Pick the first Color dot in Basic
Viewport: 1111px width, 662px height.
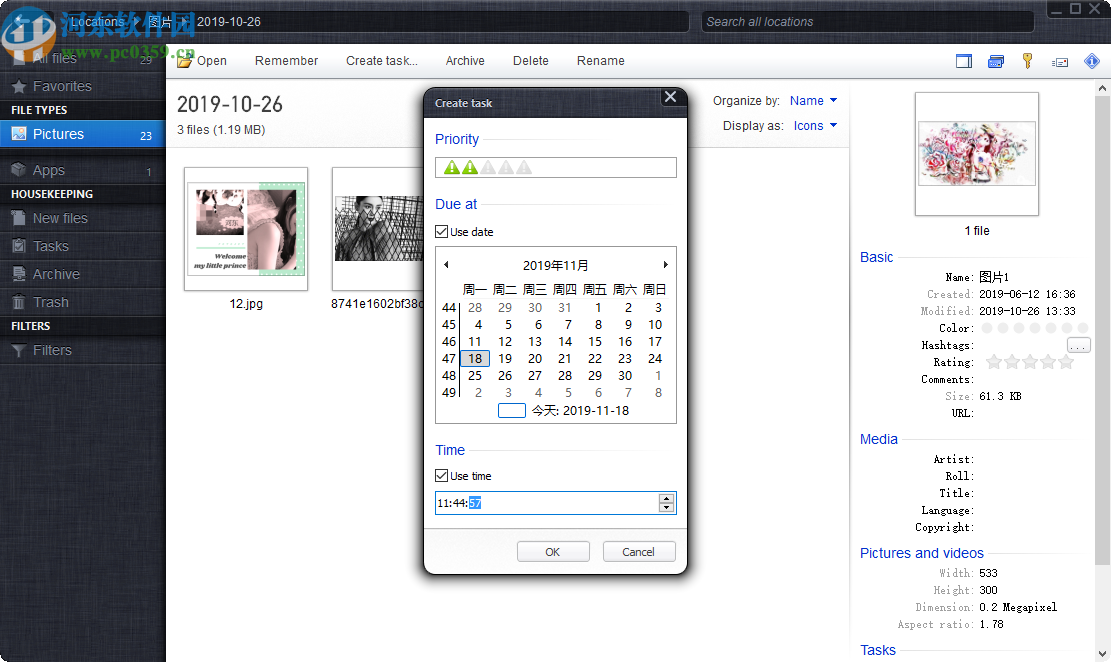click(x=987, y=328)
